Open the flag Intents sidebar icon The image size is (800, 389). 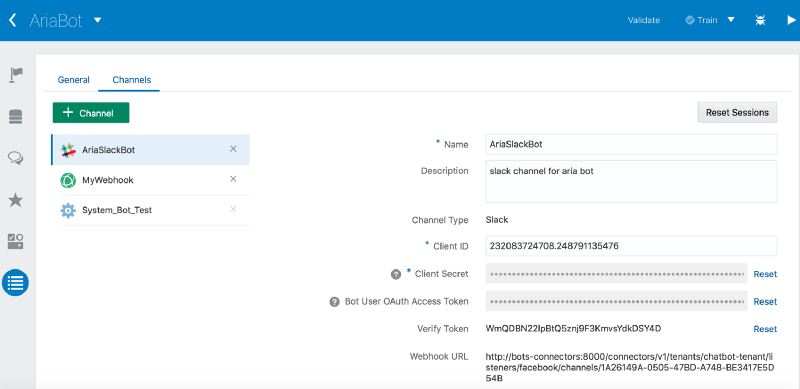click(x=16, y=75)
